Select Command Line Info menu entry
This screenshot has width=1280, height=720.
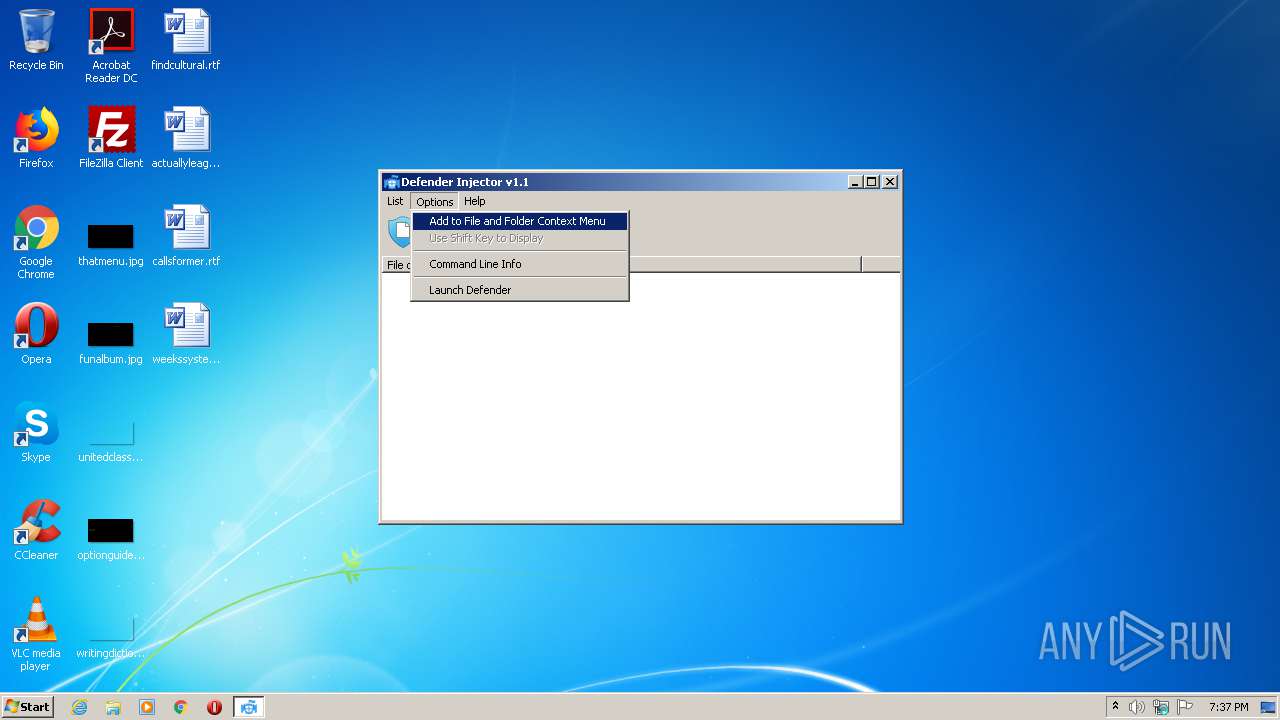coord(520,264)
